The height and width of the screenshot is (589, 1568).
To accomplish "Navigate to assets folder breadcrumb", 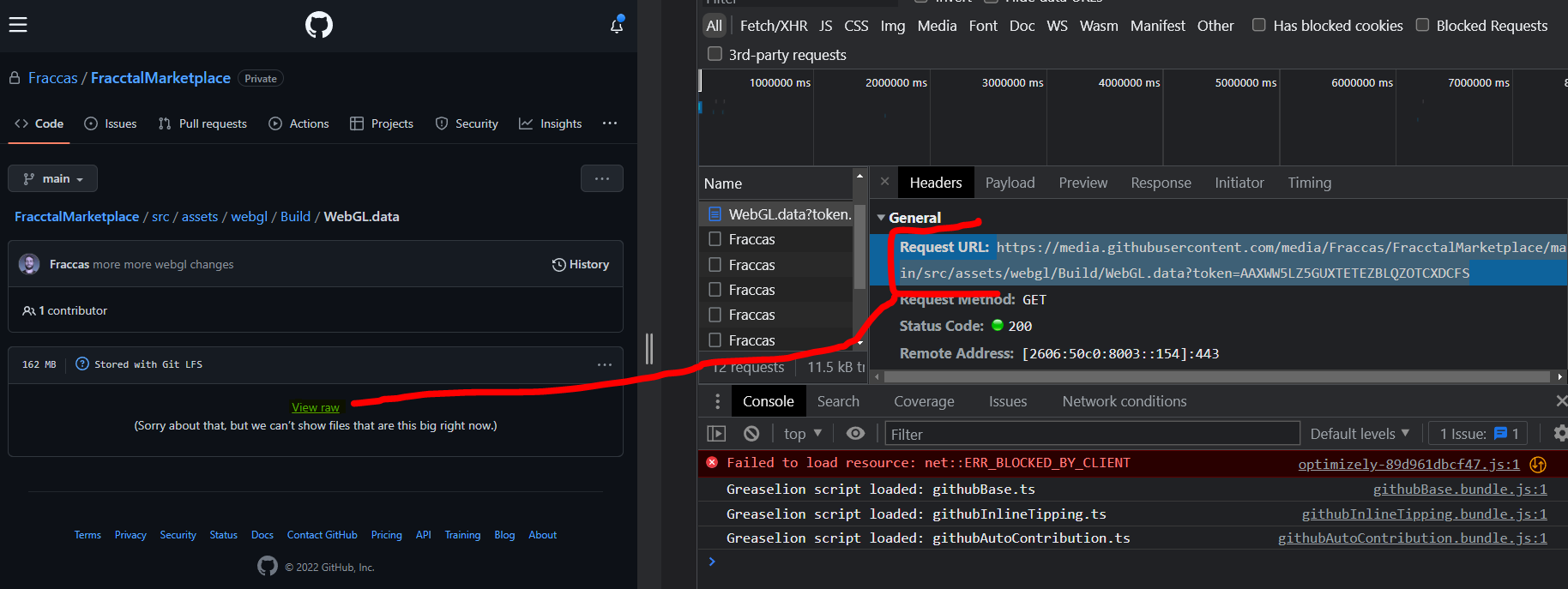I will (x=200, y=217).
